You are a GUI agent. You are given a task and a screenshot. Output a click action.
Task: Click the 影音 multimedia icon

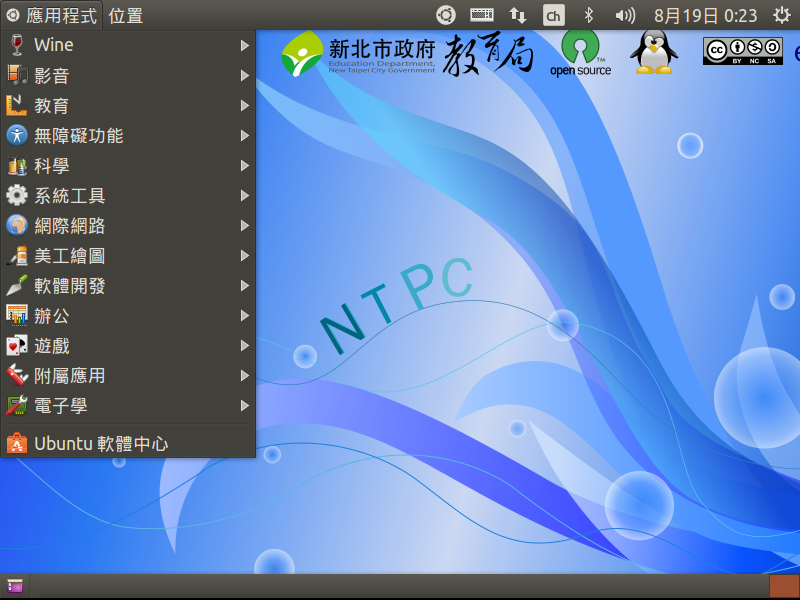coord(17,75)
